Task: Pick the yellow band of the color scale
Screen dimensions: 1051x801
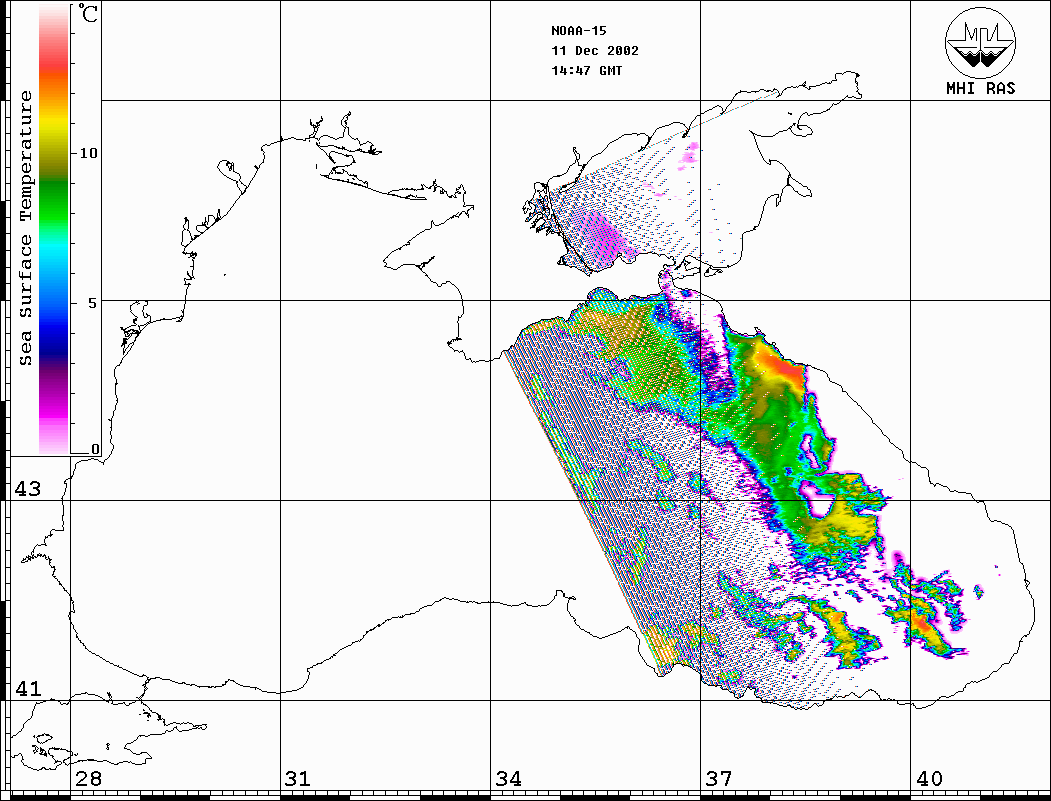Action: [54, 124]
